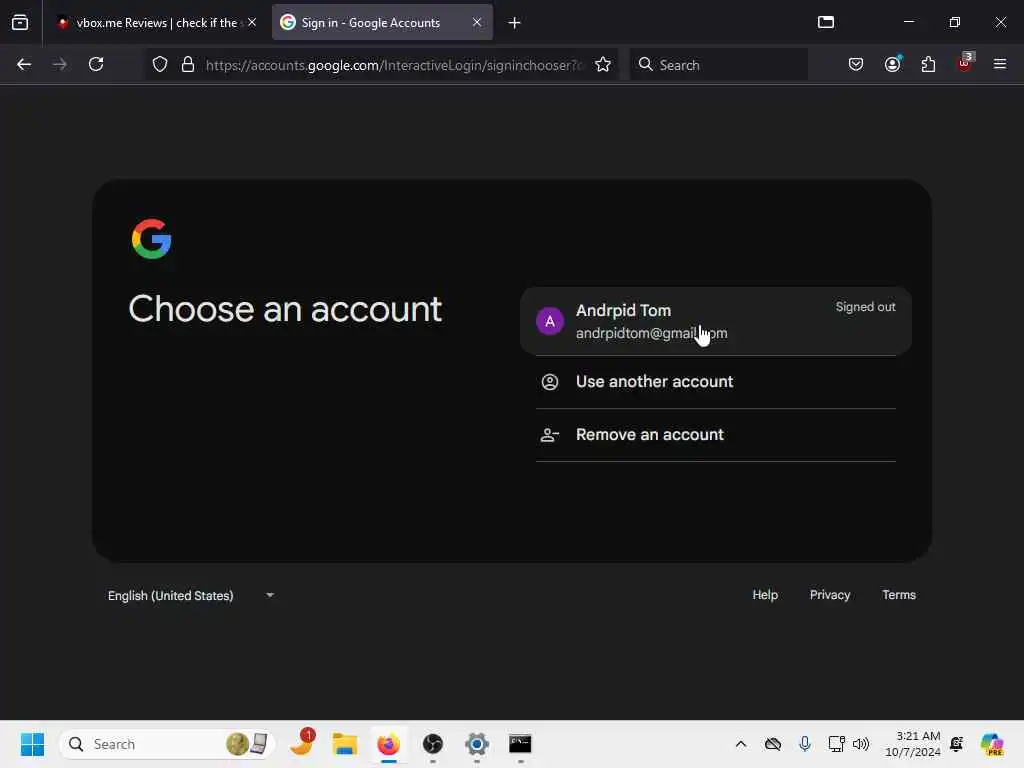Close the vbox.me Reviews tab
Viewport: 1024px width, 768px height.
tap(252, 22)
